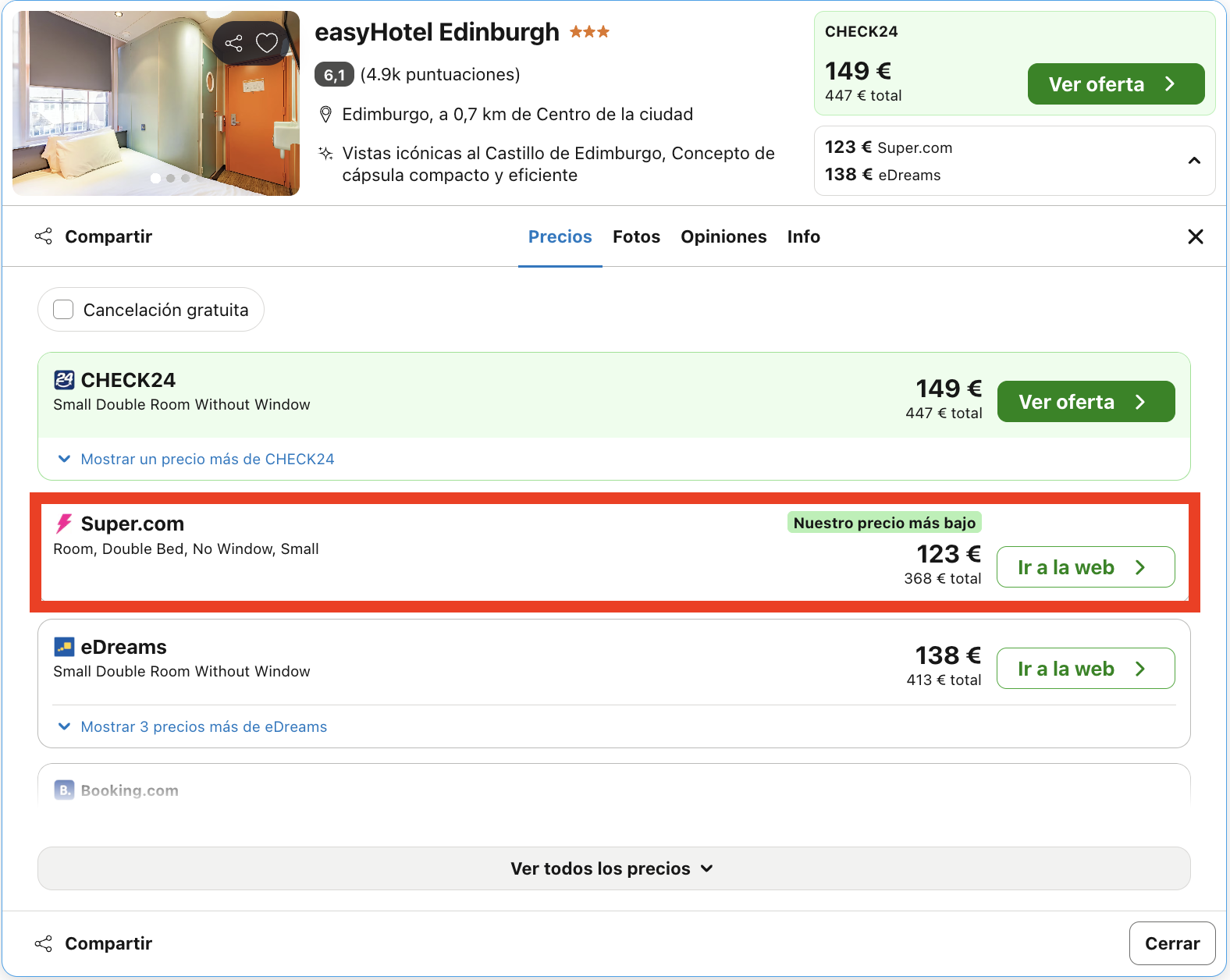Click the 123 € Super.com summary line

pyautogui.click(x=888, y=147)
